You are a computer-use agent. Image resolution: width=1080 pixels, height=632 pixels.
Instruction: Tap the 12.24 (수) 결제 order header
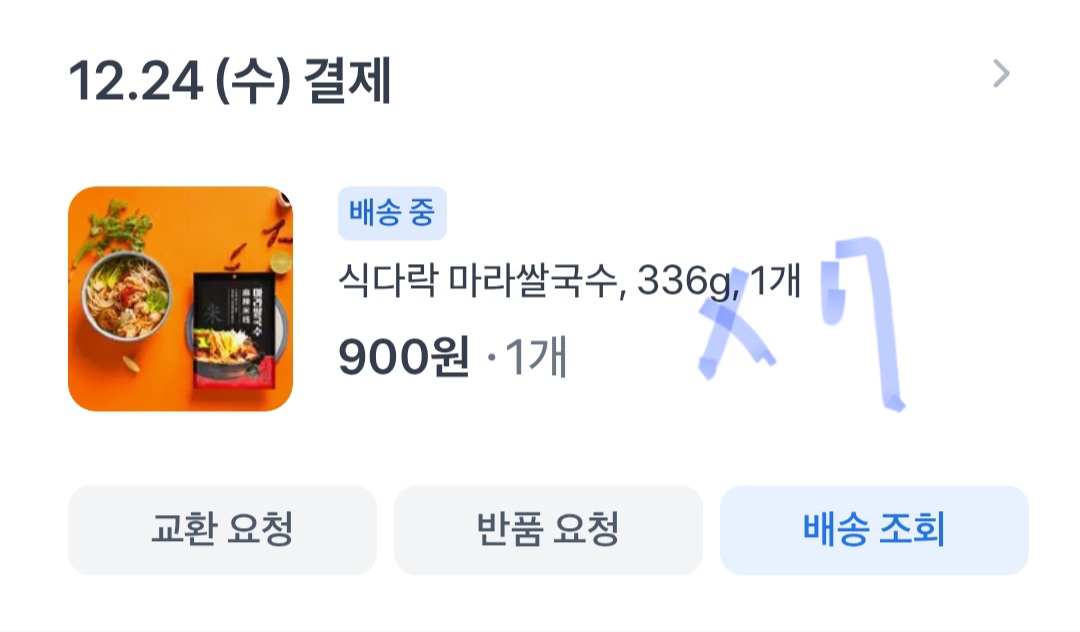click(230, 81)
